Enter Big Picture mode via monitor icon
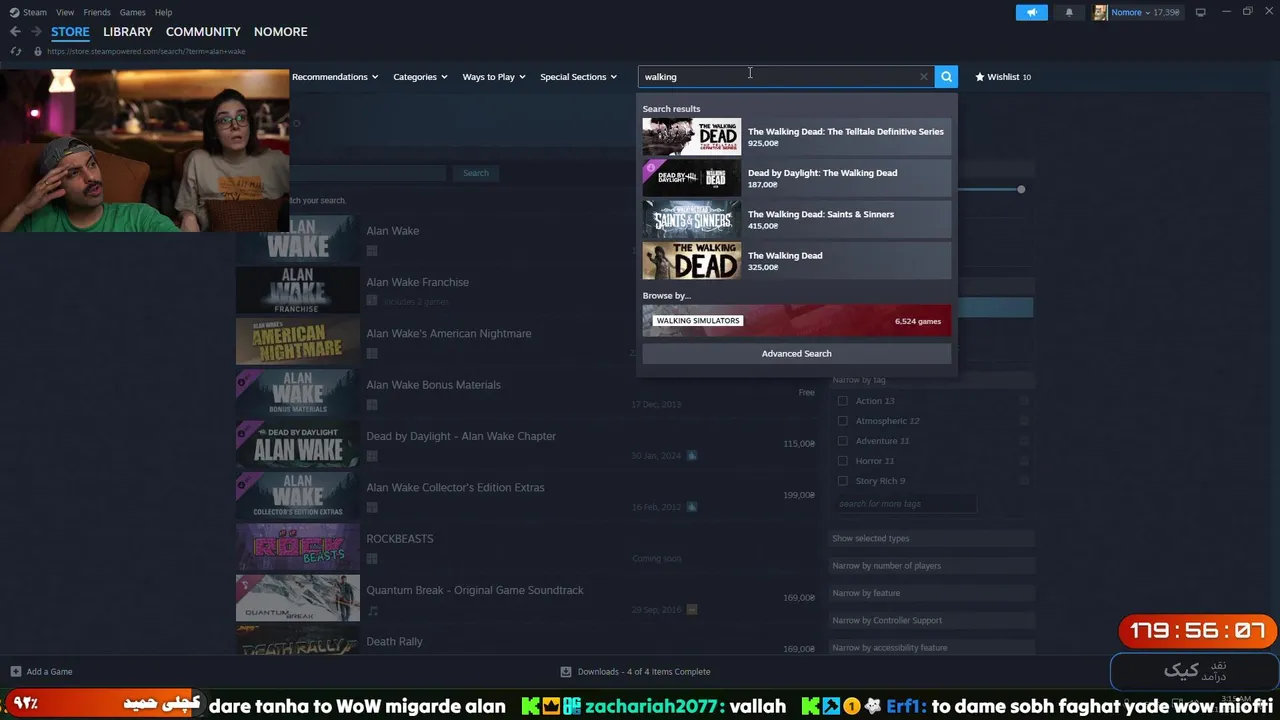This screenshot has height=720, width=1280. point(1200,12)
